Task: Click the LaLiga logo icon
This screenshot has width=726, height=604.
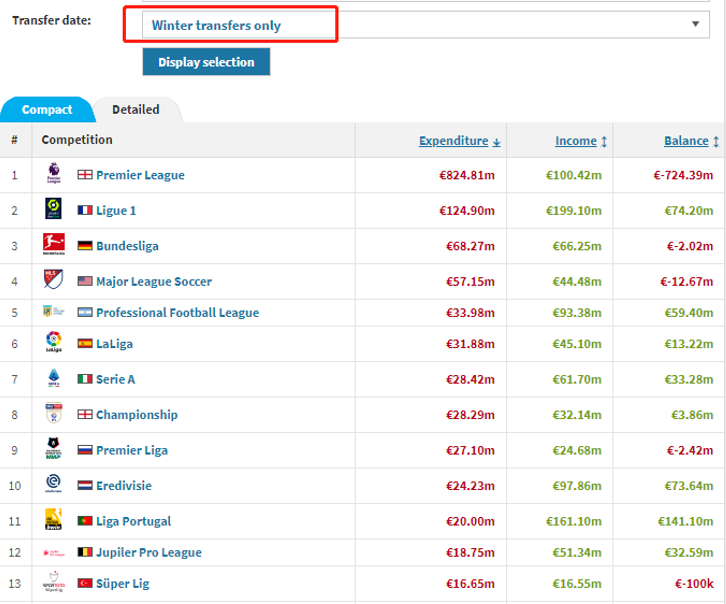Action: 54,342
